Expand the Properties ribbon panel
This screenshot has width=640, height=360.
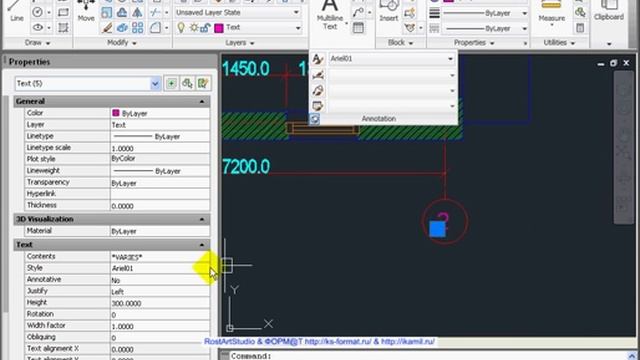(474, 43)
